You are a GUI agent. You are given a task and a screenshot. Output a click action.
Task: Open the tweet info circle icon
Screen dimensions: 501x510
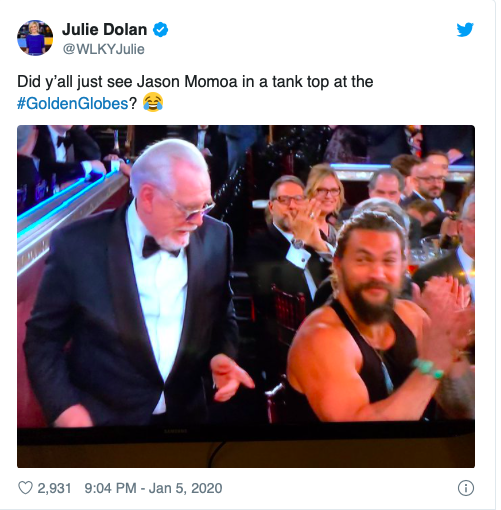(x=465, y=488)
